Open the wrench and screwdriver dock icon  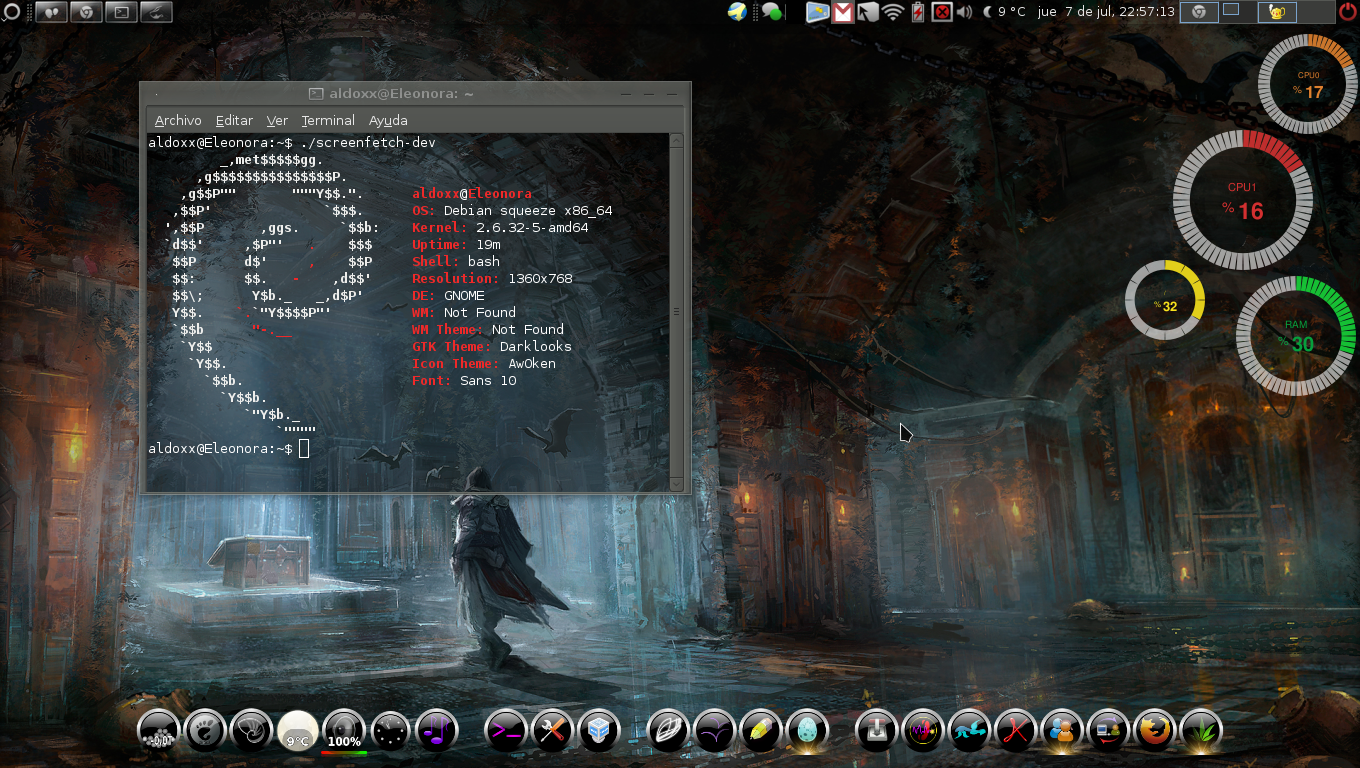coord(551,731)
